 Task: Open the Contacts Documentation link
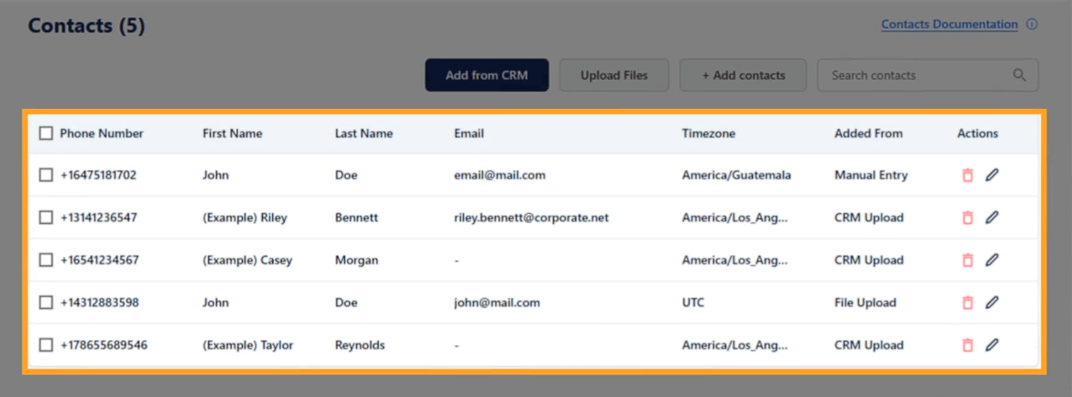click(x=950, y=25)
